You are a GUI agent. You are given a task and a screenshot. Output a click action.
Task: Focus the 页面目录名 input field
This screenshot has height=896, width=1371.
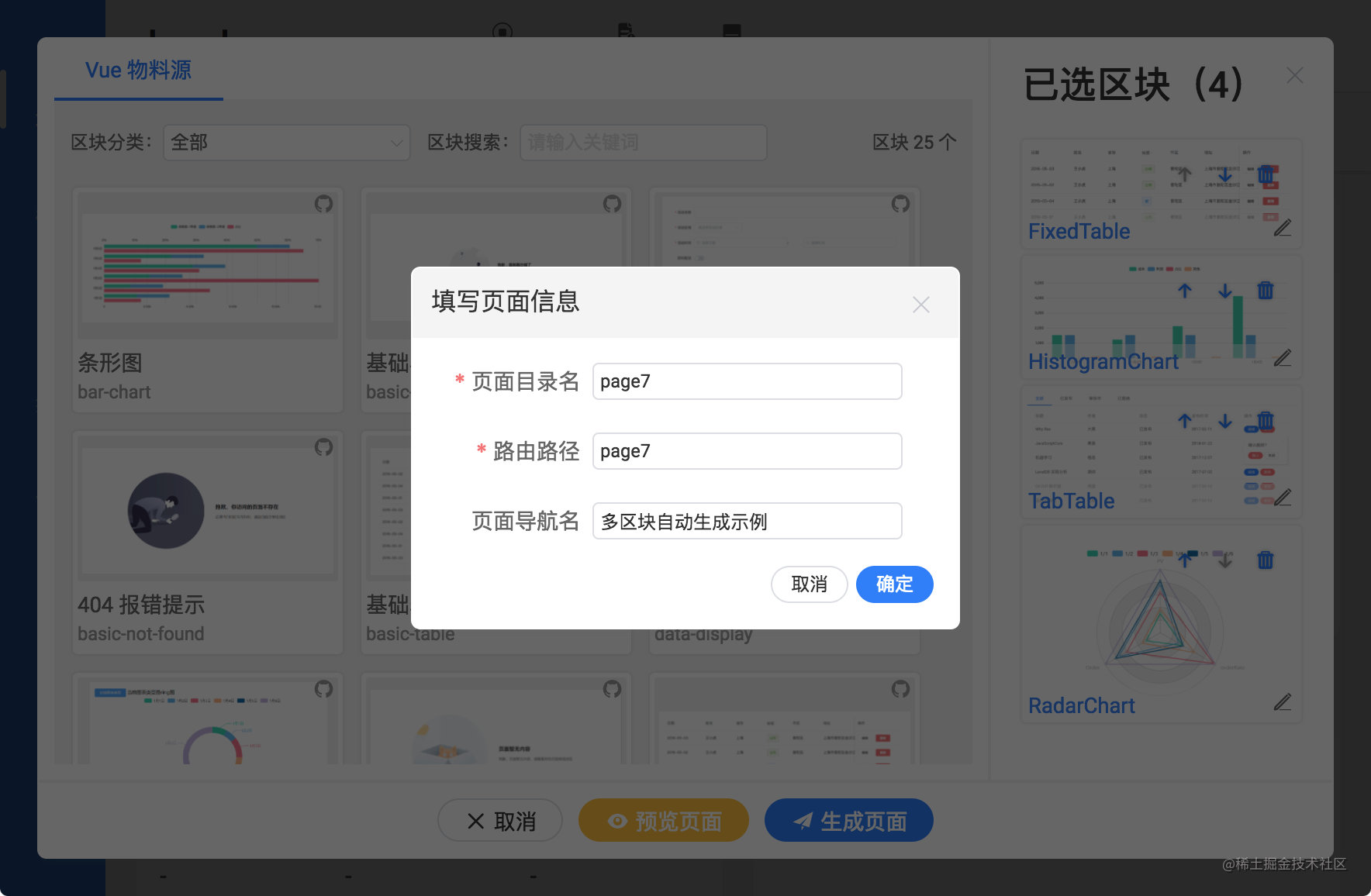[x=747, y=381]
